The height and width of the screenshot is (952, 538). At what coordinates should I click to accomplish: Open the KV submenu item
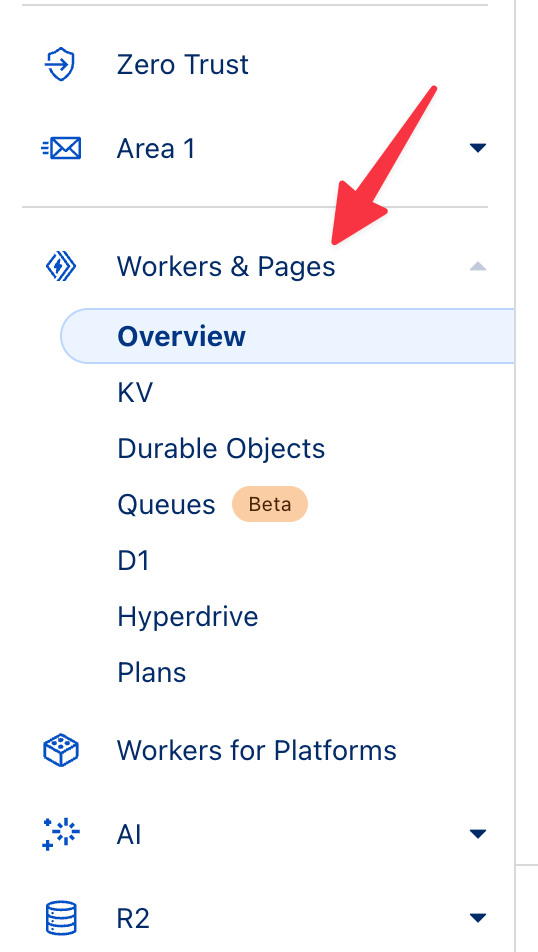click(x=135, y=392)
